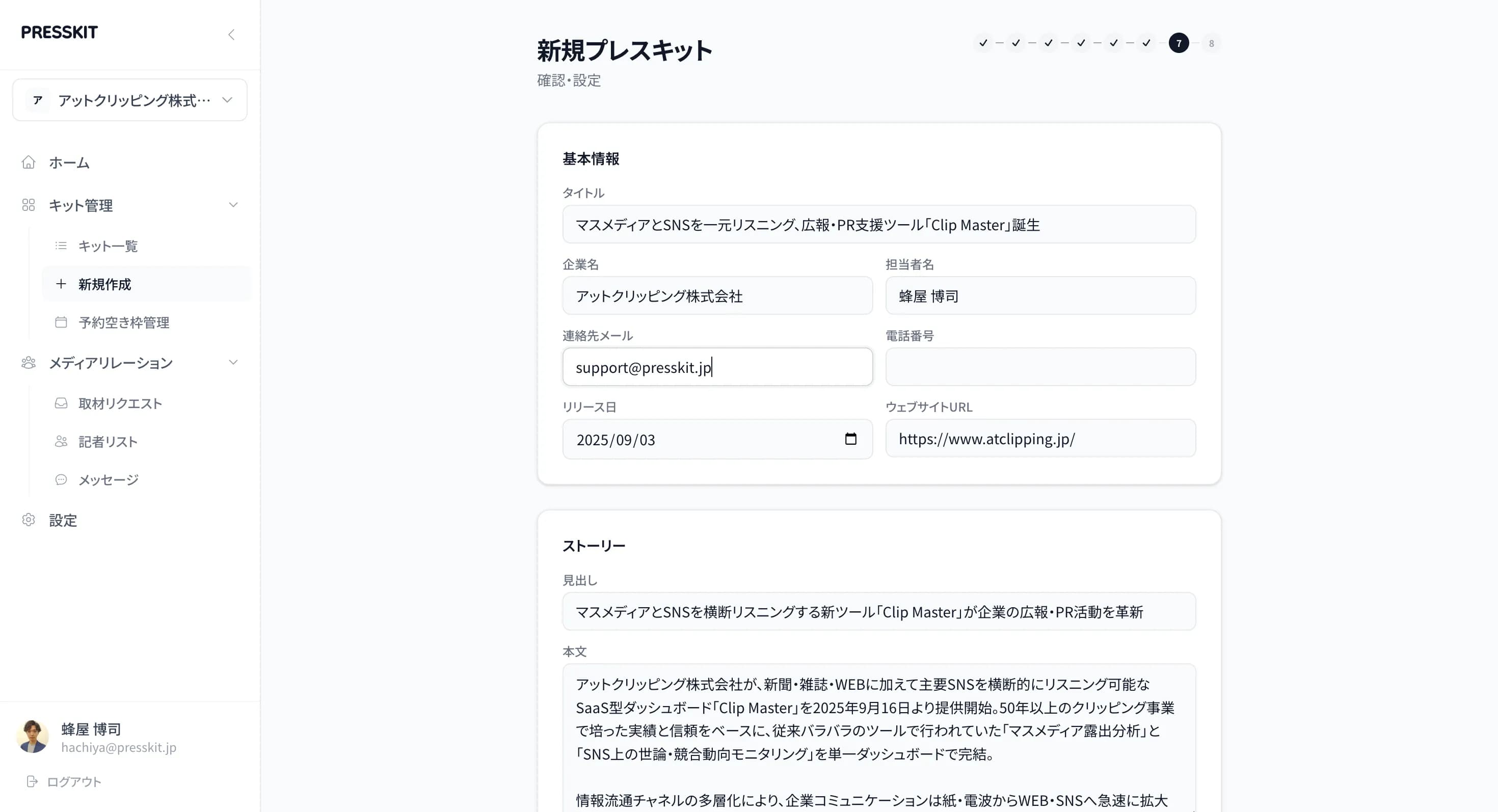Click in the 本文 text area
The image size is (1498, 812).
pos(879,738)
